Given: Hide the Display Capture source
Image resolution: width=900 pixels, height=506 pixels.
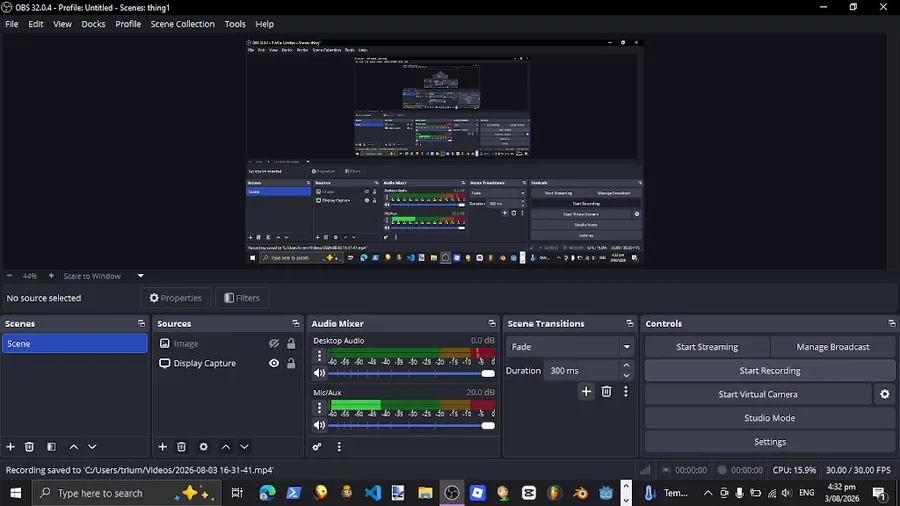Looking at the screenshot, I should pos(274,363).
